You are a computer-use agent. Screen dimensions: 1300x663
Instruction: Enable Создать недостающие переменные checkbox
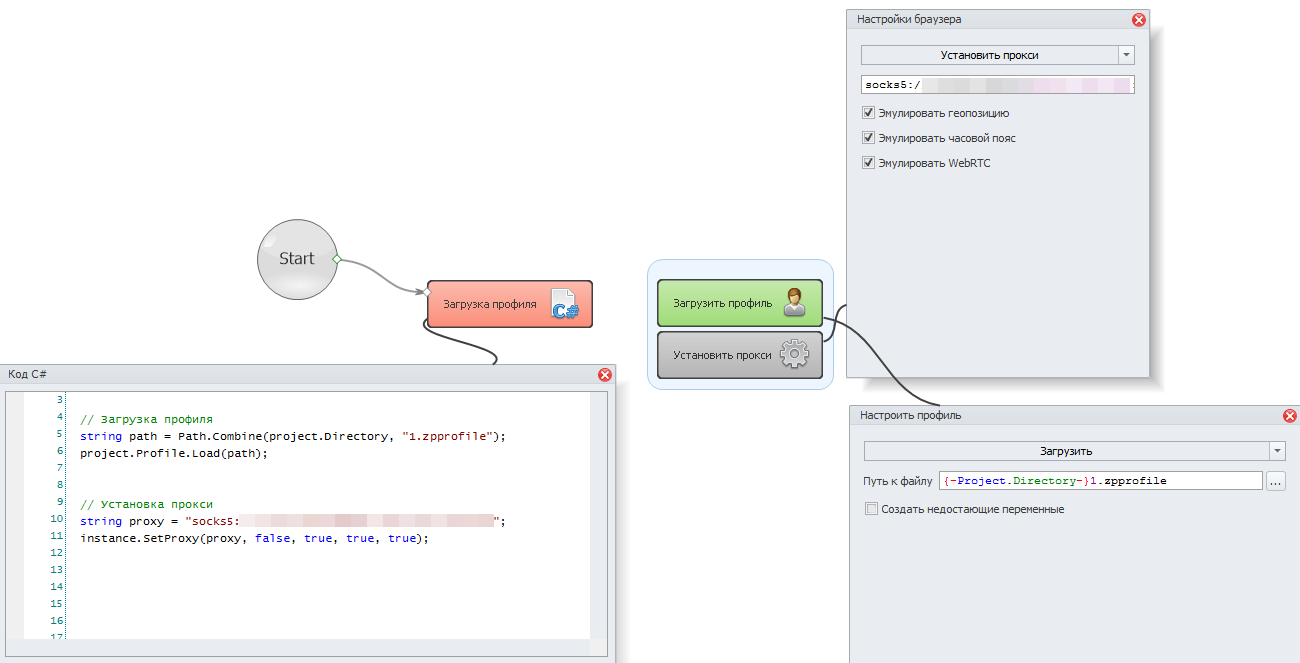[x=872, y=509]
